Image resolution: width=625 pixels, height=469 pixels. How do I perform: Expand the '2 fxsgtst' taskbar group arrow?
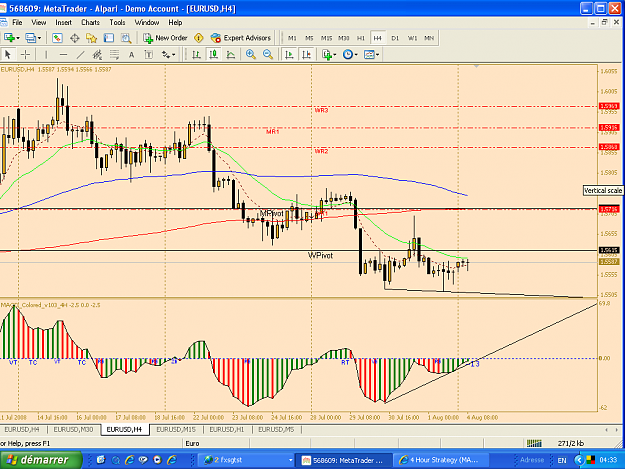pyautogui.click(x=291, y=460)
